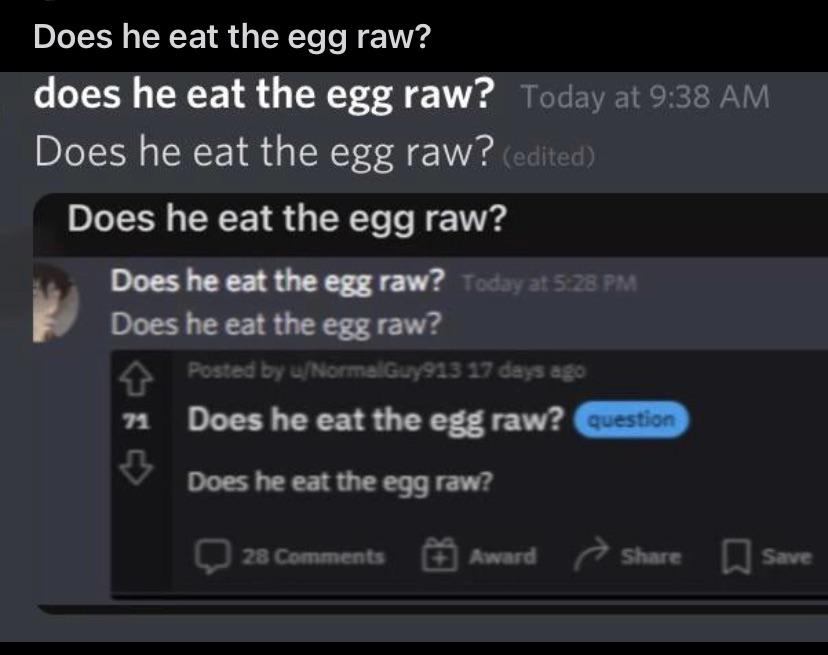Click the comment speech bubble icon
828x655 pixels.
coord(215,556)
